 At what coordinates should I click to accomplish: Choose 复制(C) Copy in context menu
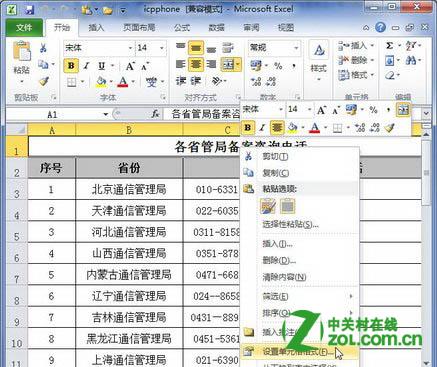click(x=299, y=173)
